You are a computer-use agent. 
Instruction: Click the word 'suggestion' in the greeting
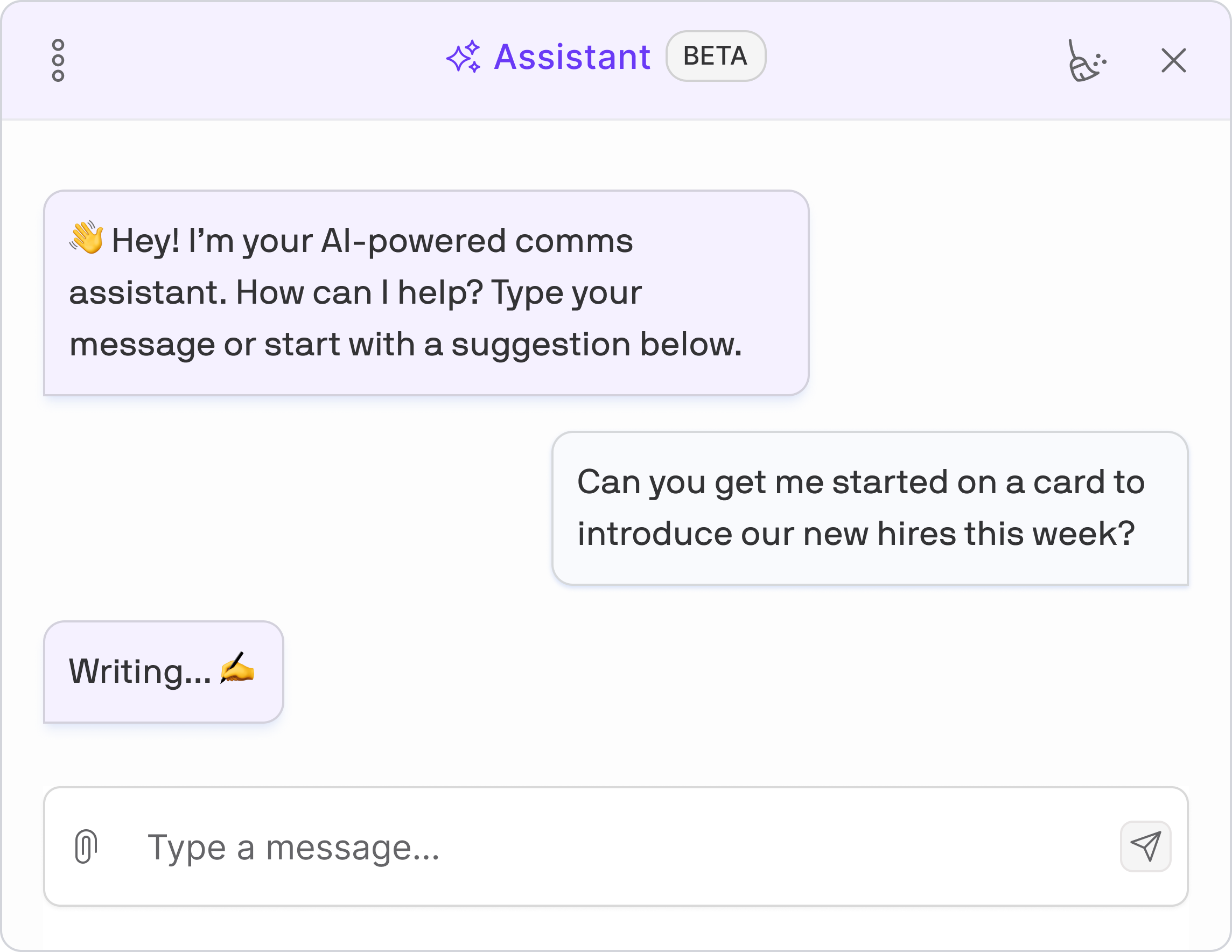coord(541,345)
